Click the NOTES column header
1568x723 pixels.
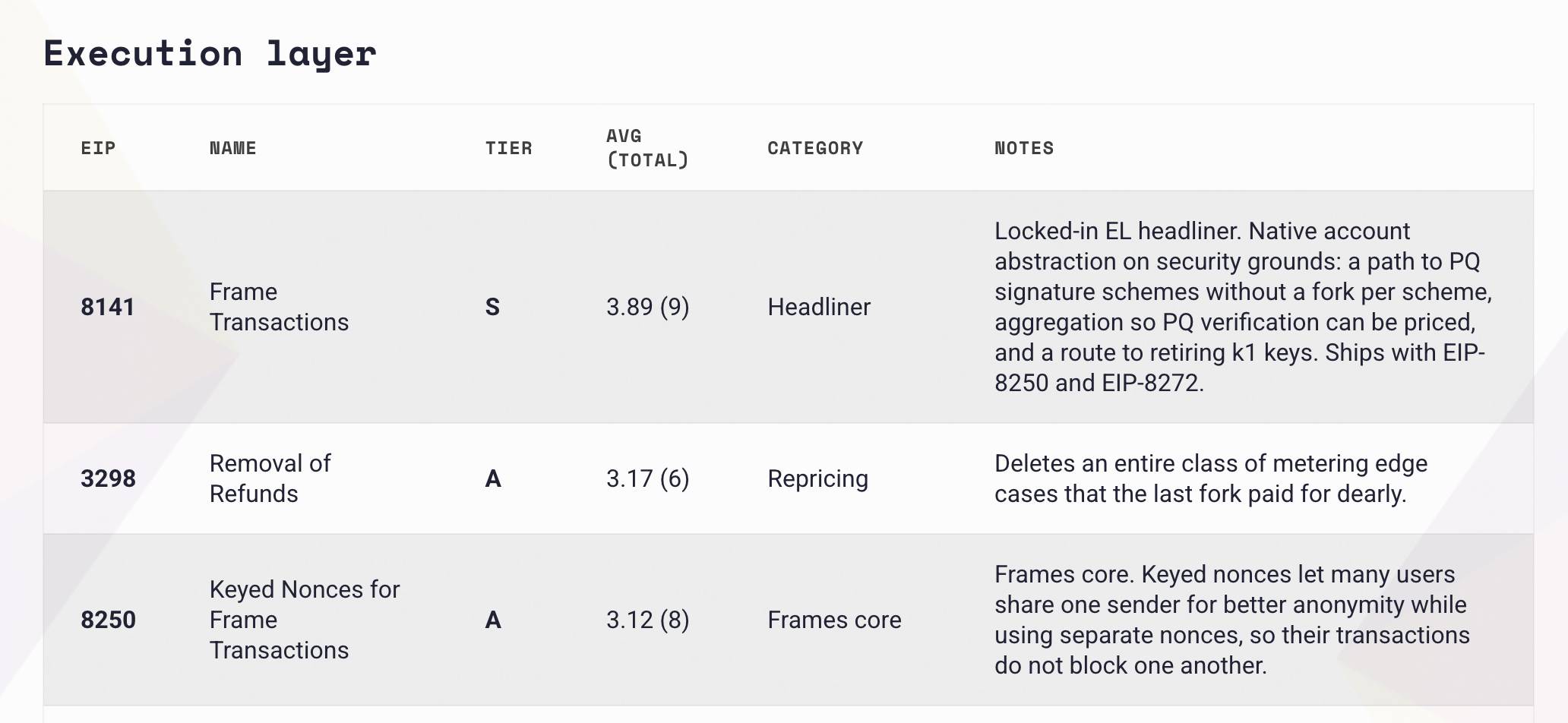[1024, 148]
